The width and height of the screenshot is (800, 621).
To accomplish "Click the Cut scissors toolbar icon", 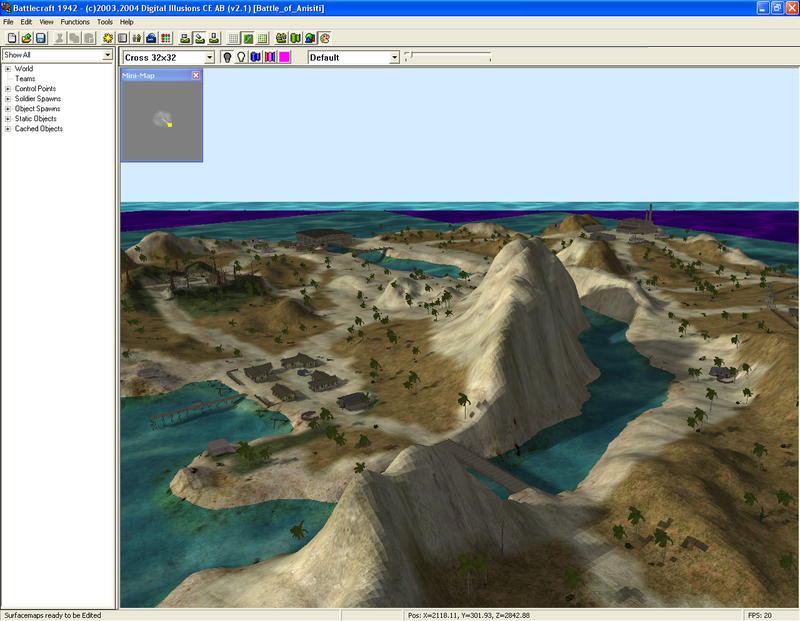I will pyautogui.click(x=60, y=38).
